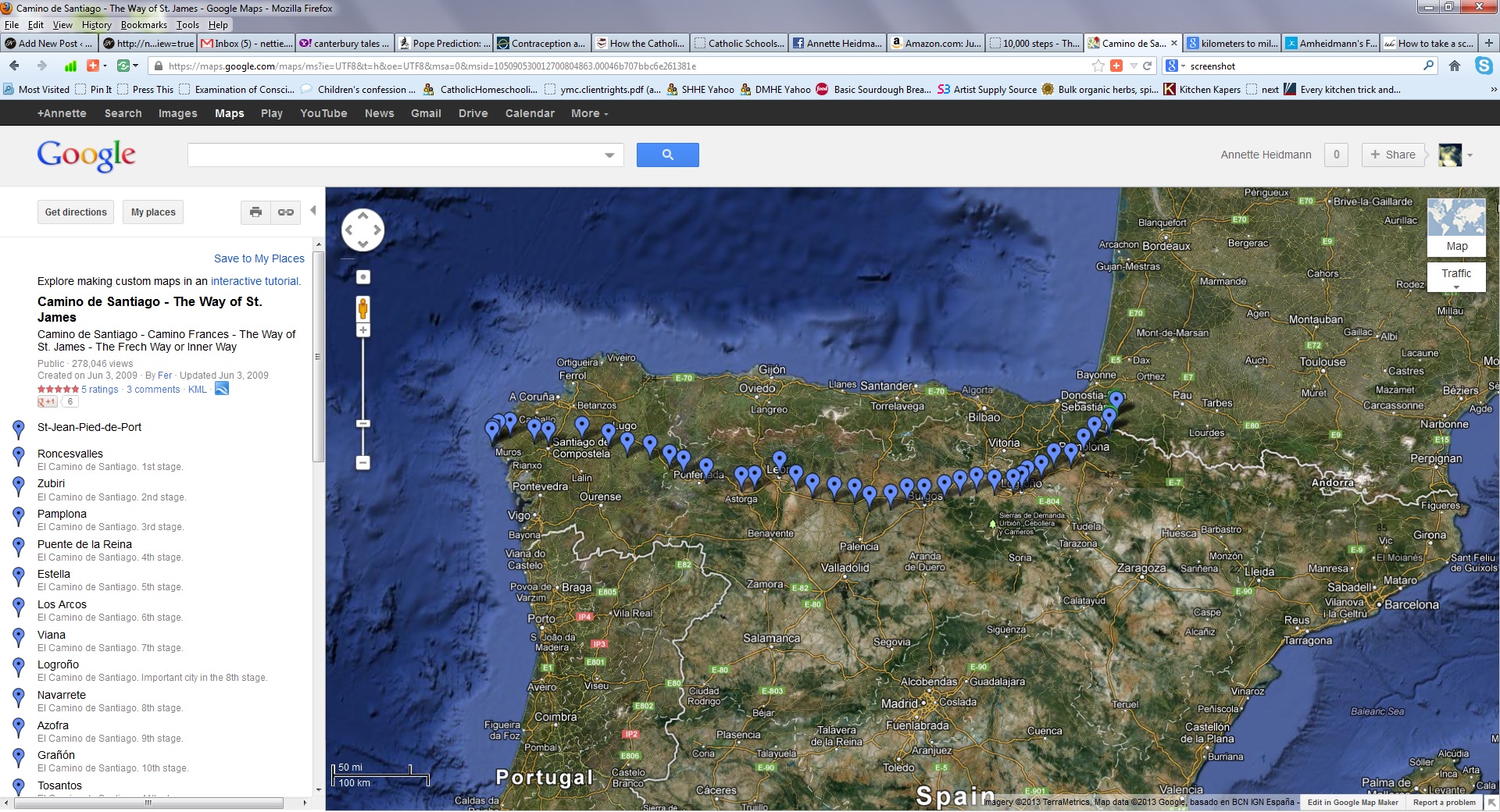Screen dimensions: 1500x812
Task: Open the Tools menu
Action: tap(187, 25)
